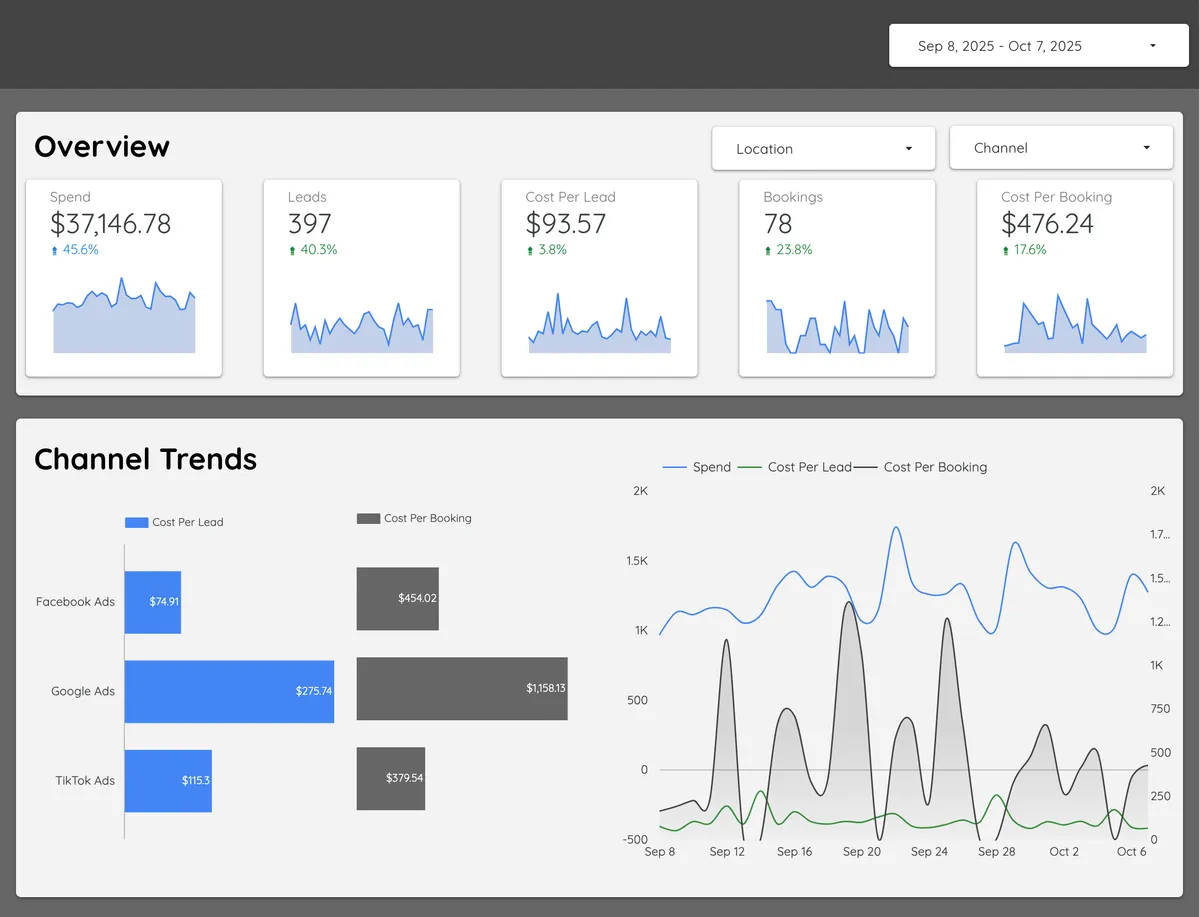Click the Spend KPI card showing $37,146.78
Viewport: 1200px width, 917px height.
(x=123, y=278)
